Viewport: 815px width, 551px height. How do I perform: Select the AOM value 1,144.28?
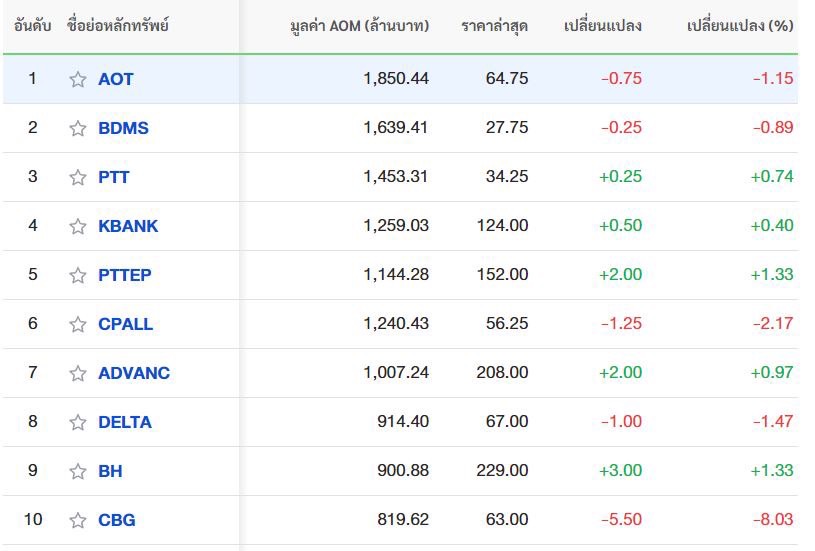[x=396, y=274]
